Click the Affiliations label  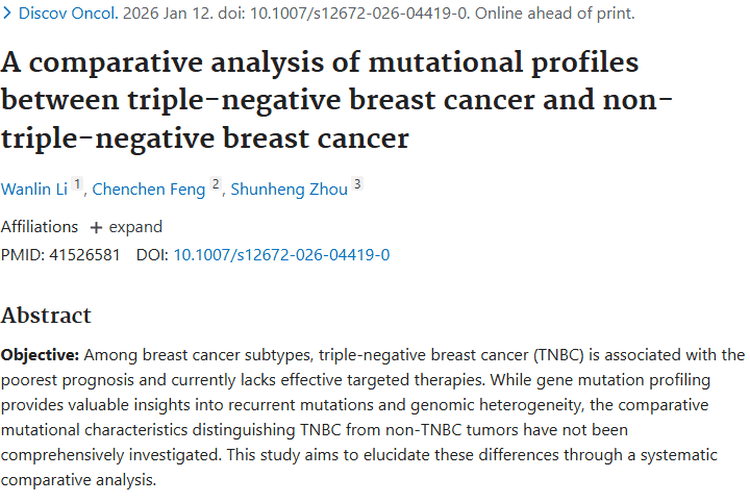39,227
